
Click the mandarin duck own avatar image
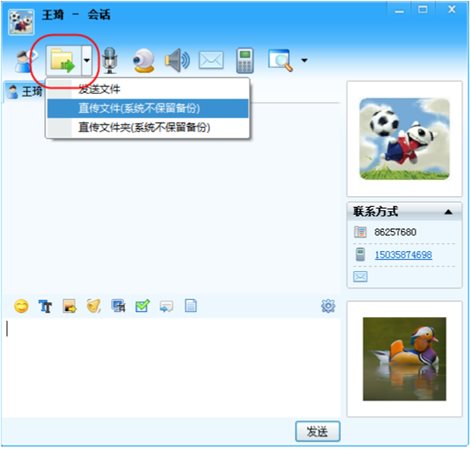pyautogui.click(x=404, y=359)
